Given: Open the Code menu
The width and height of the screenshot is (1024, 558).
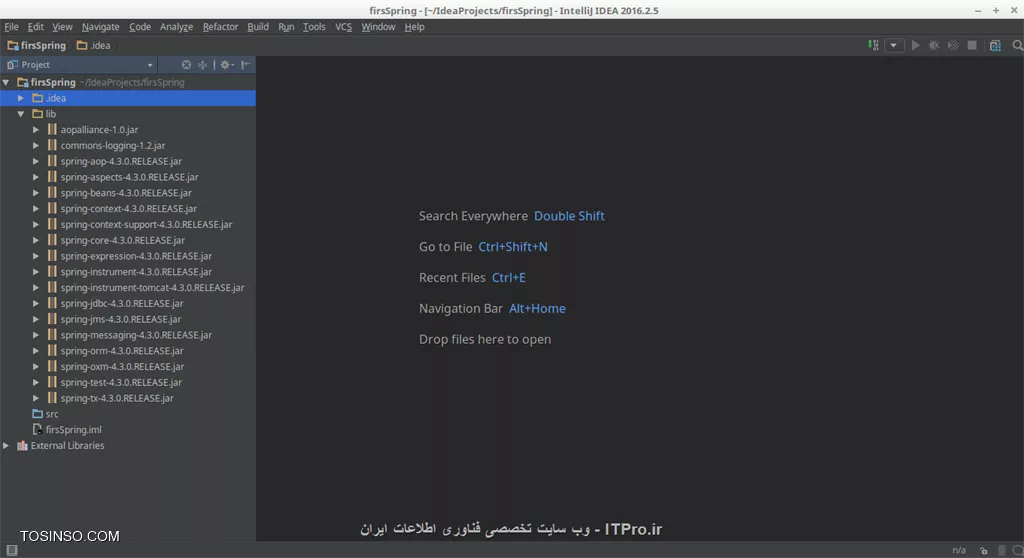Looking at the screenshot, I should pyautogui.click(x=140, y=27).
